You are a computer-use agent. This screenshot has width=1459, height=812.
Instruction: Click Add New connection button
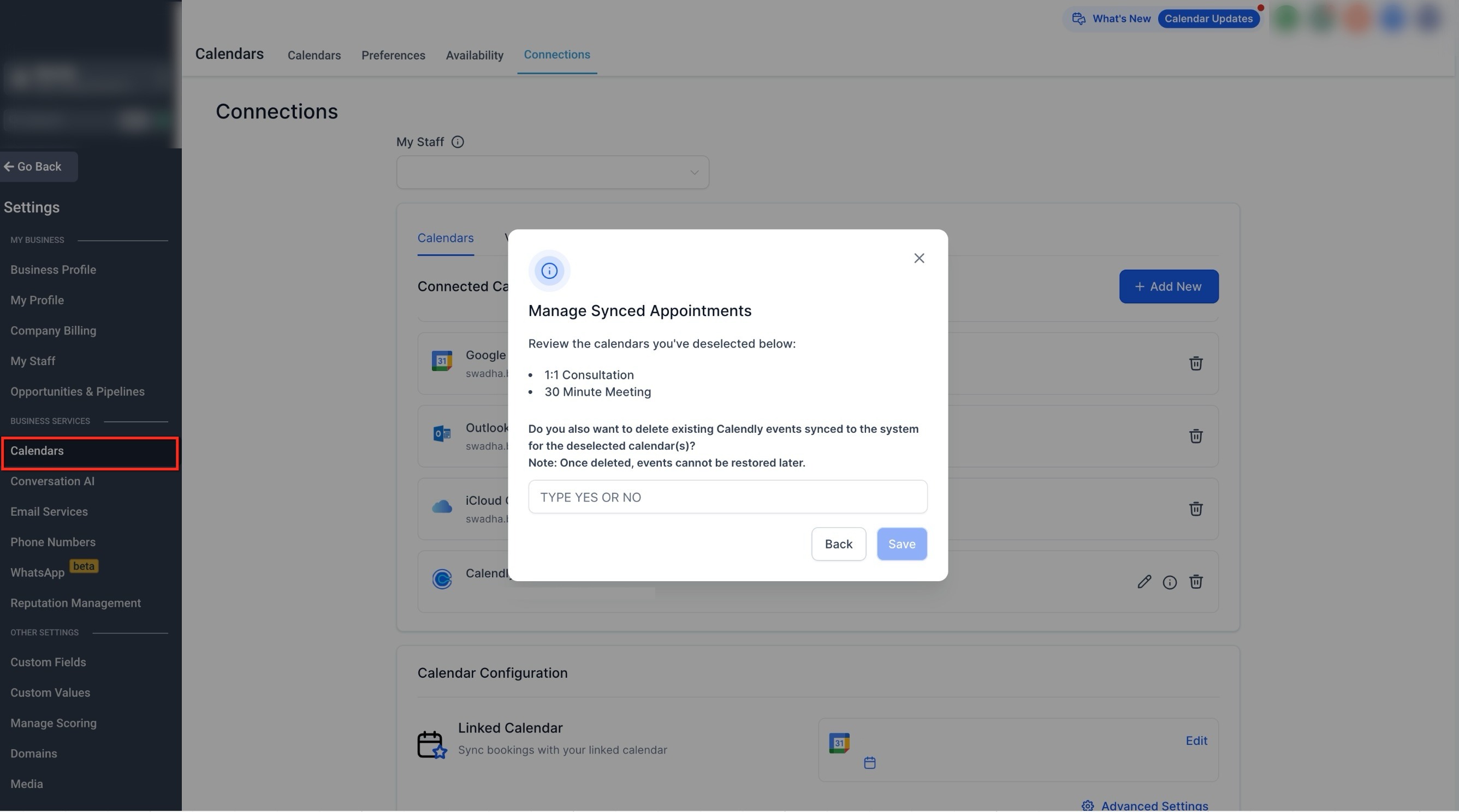[1168, 286]
